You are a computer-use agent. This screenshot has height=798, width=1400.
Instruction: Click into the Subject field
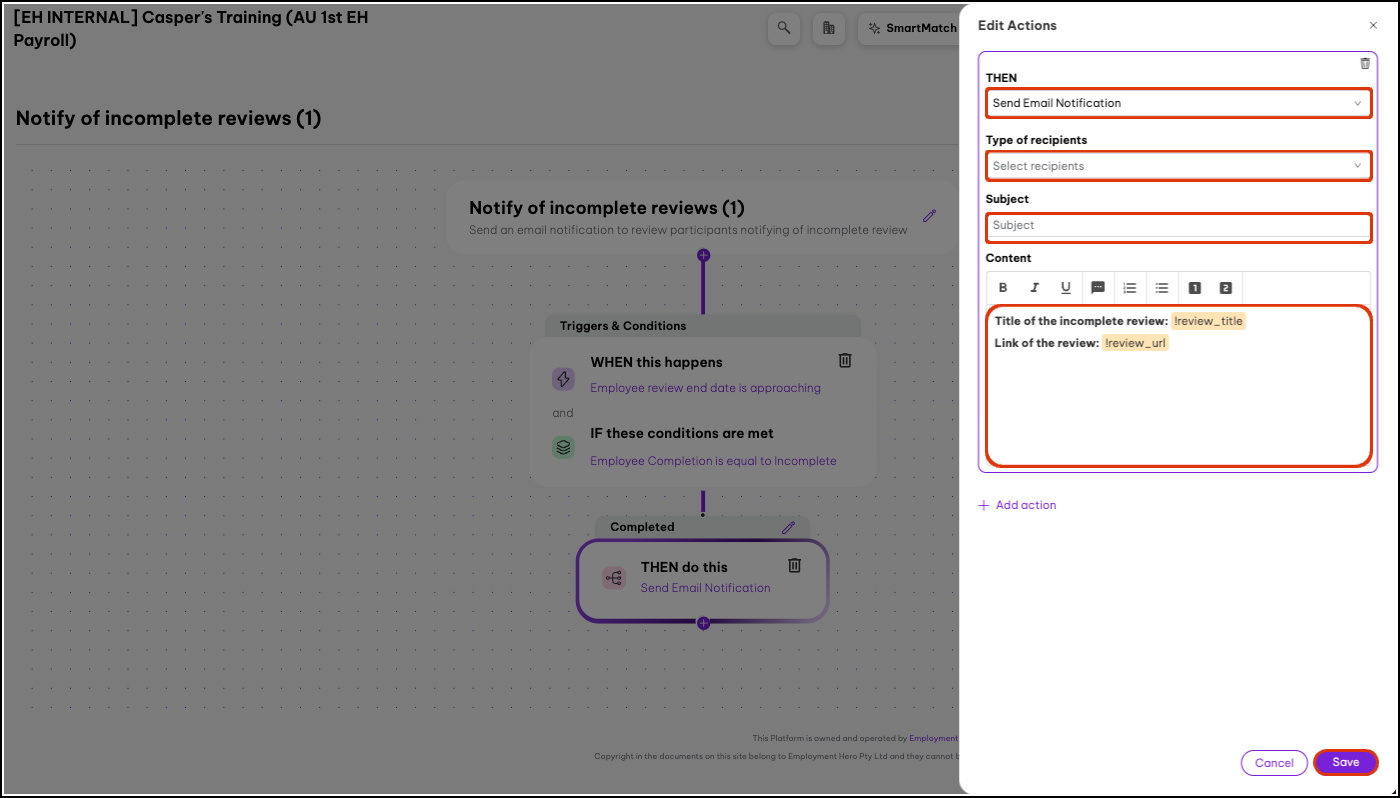(1178, 226)
